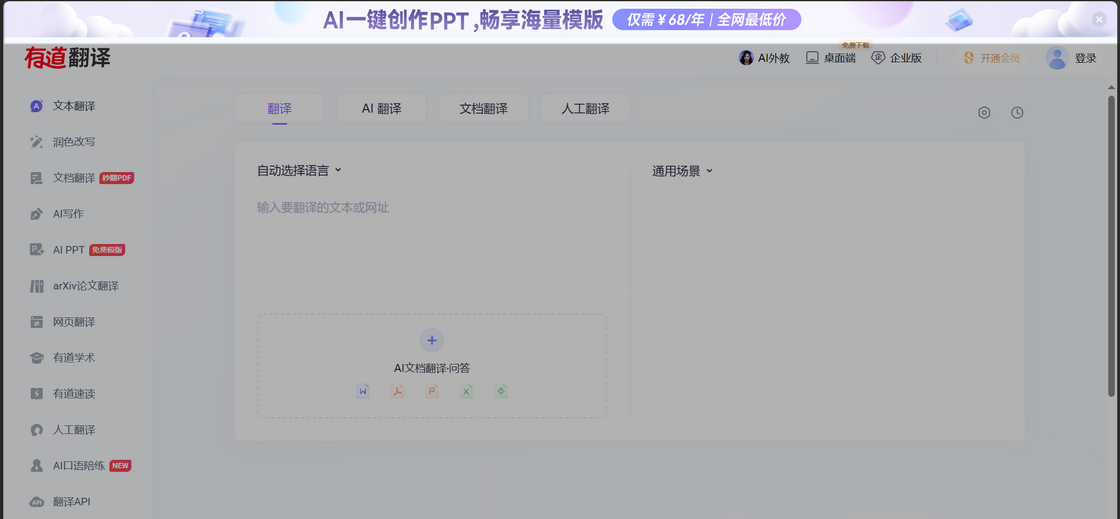Click the 有道速读 lightning icon
The image size is (1120, 519).
36,393
